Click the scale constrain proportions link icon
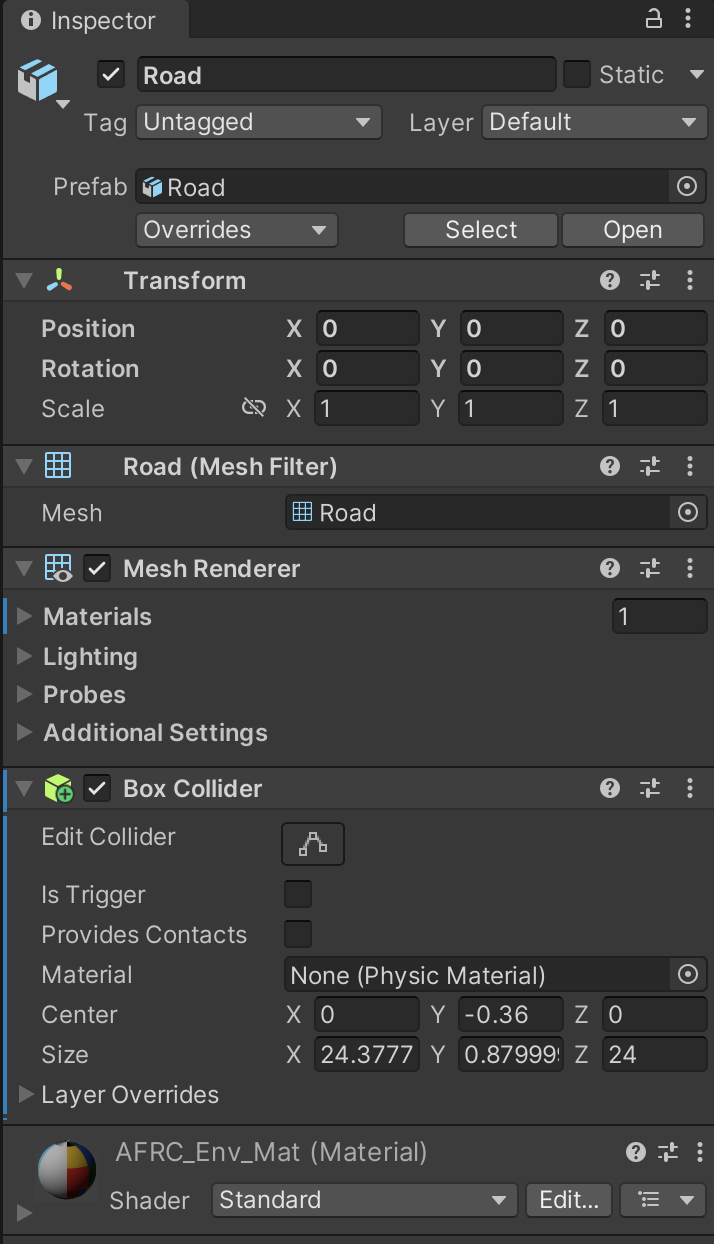714x1244 pixels. click(x=253, y=408)
